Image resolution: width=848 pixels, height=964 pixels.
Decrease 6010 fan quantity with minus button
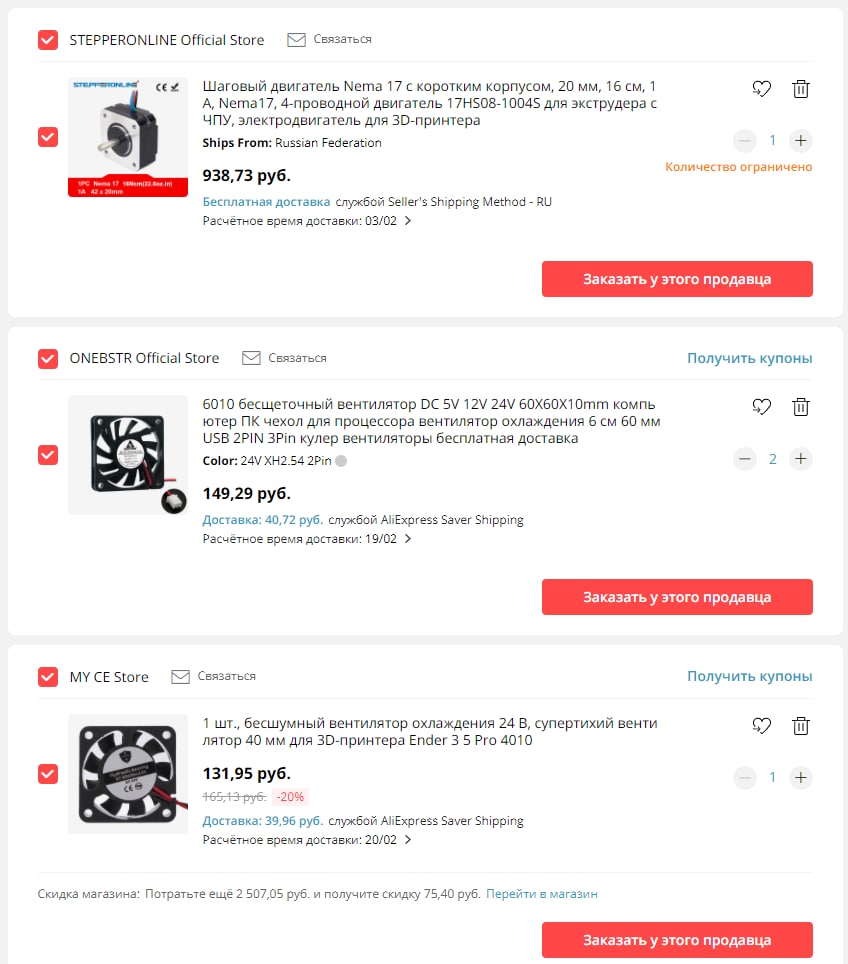tap(745, 459)
